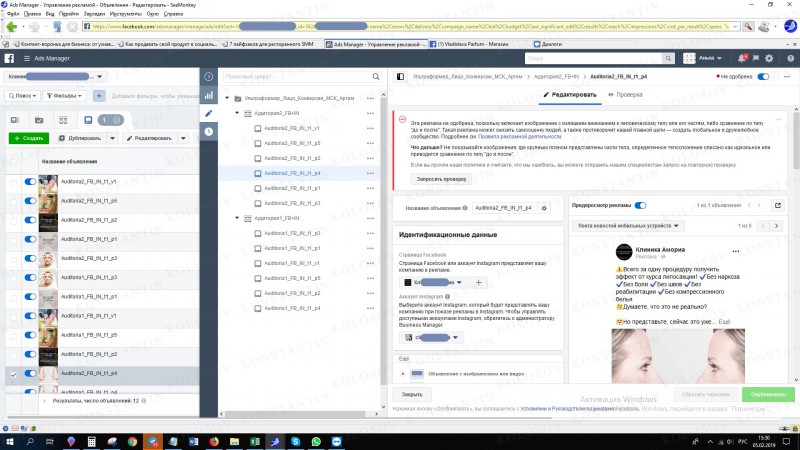Open three-dot menu in top right of edit panel

(787, 77)
